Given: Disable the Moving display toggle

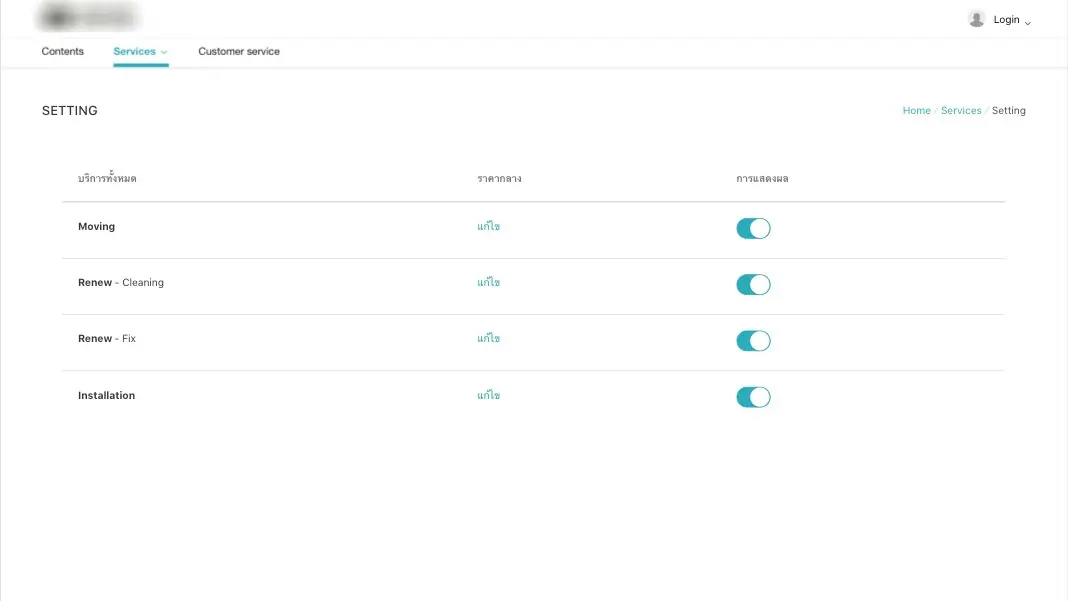Looking at the screenshot, I should (x=753, y=228).
